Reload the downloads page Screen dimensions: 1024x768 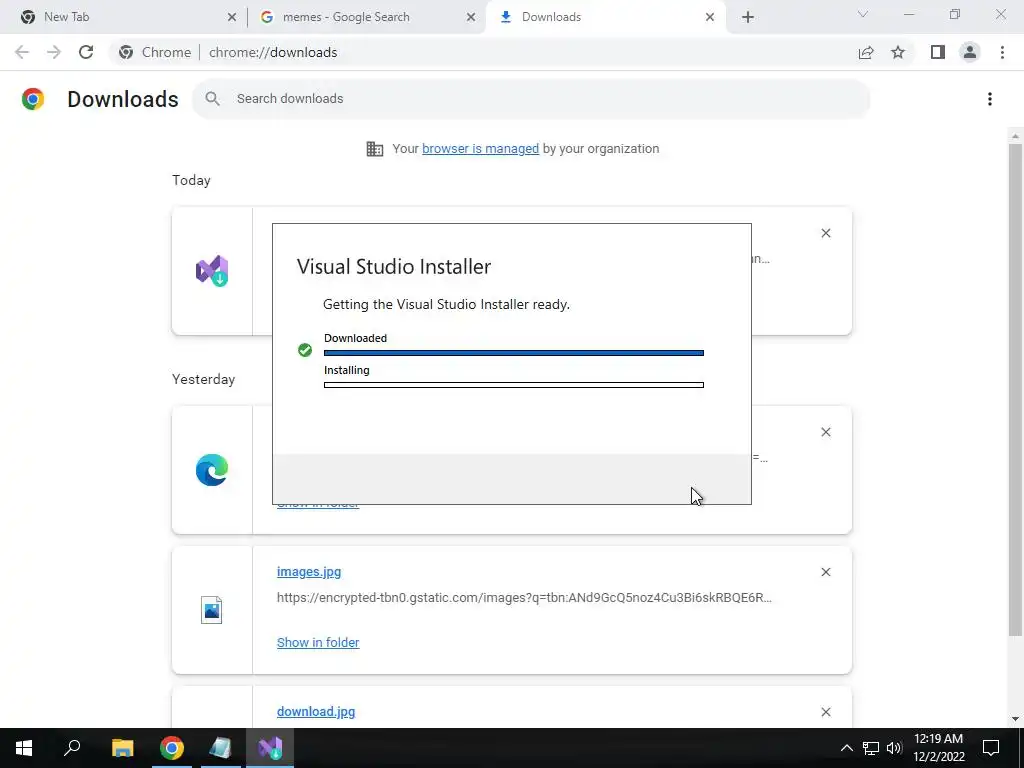(86, 52)
